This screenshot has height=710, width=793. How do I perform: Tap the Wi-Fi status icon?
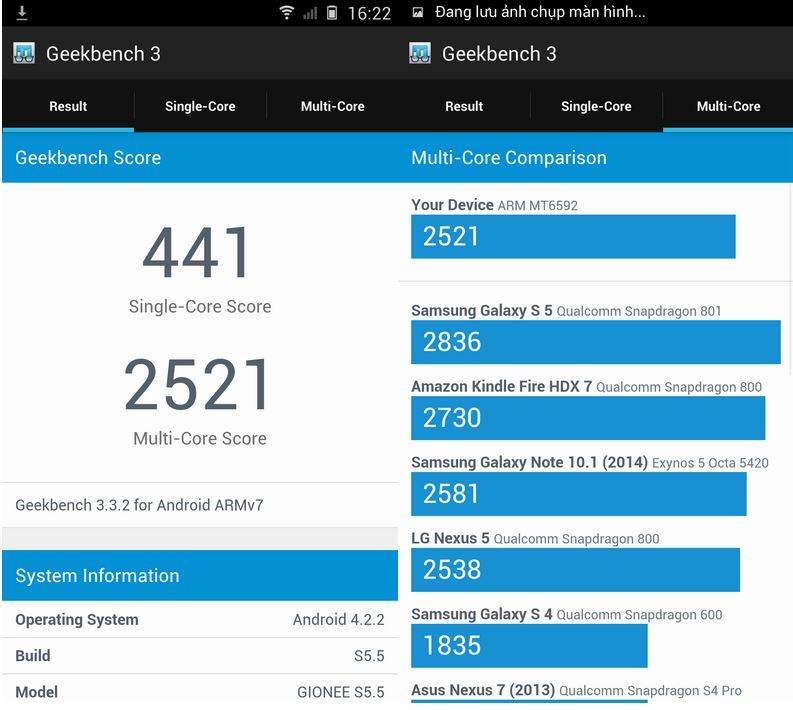(287, 13)
